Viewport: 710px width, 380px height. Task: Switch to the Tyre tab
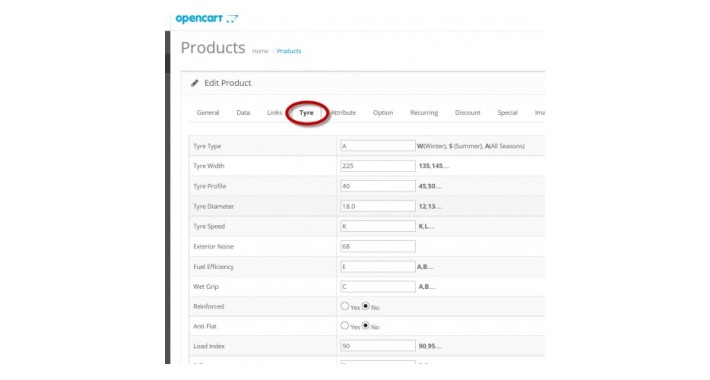click(x=307, y=112)
